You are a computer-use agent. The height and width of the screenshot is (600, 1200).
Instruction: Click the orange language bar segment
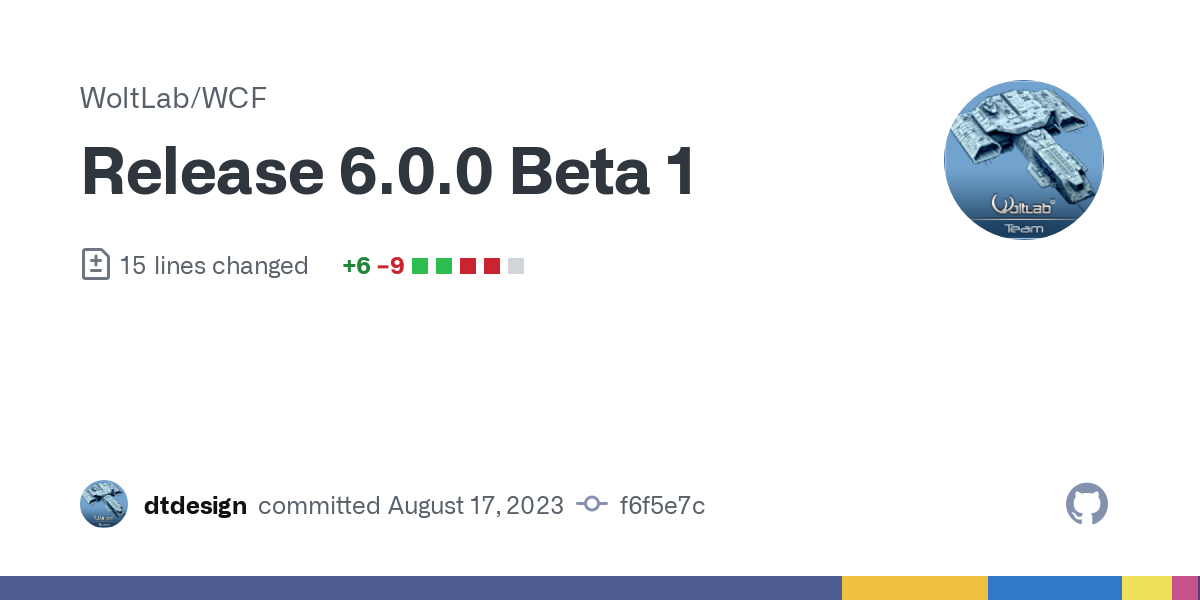(914, 588)
